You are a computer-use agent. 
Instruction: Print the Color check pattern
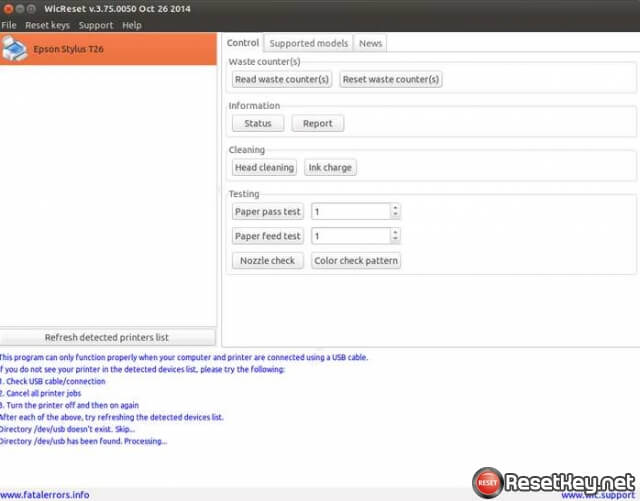coord(356,261)
